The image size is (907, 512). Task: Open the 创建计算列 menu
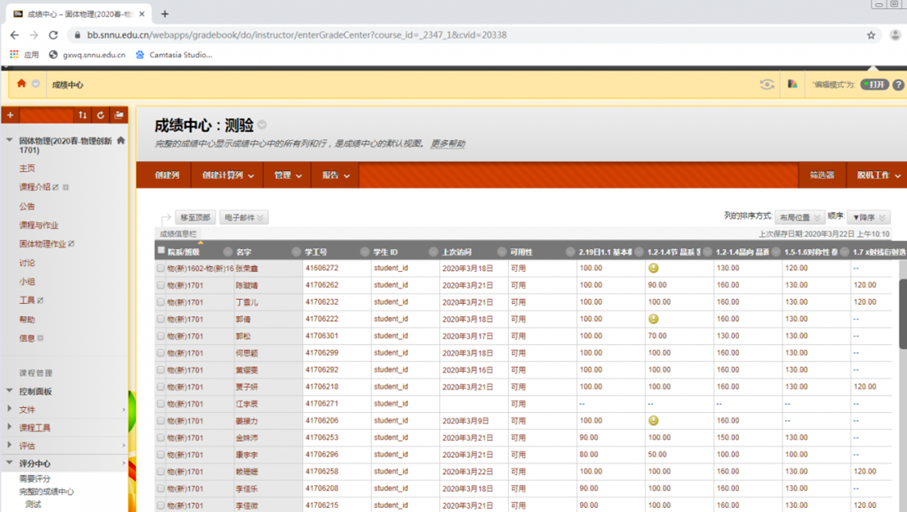click(228, 175)
